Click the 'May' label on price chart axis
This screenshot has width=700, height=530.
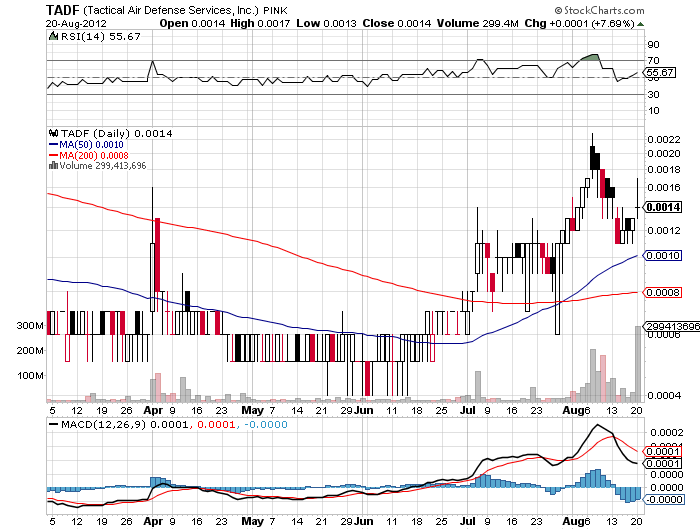click(253, 410)
